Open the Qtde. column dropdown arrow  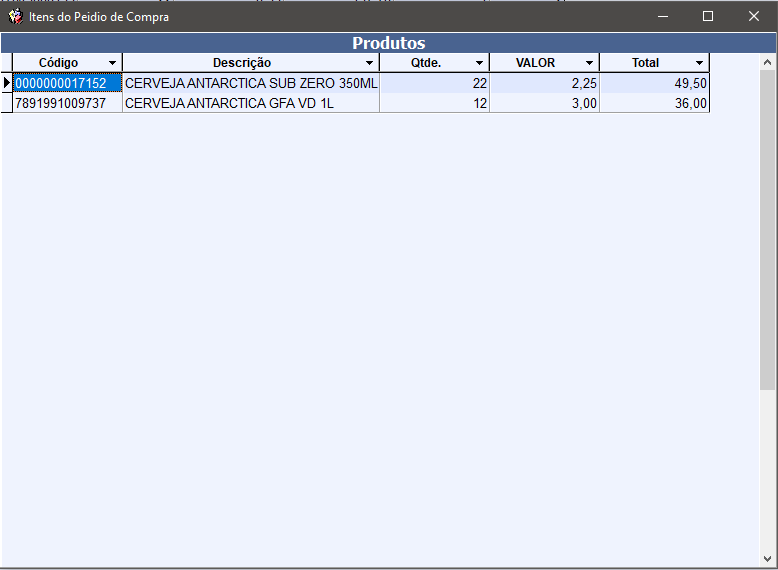click(480, 63)
